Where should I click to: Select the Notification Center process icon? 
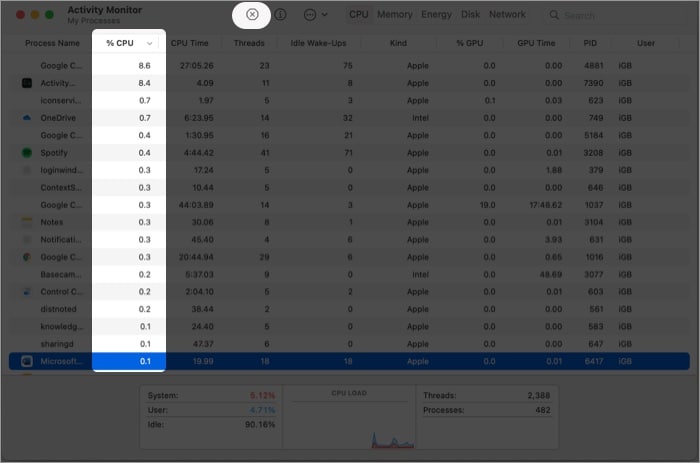point(27,239)
